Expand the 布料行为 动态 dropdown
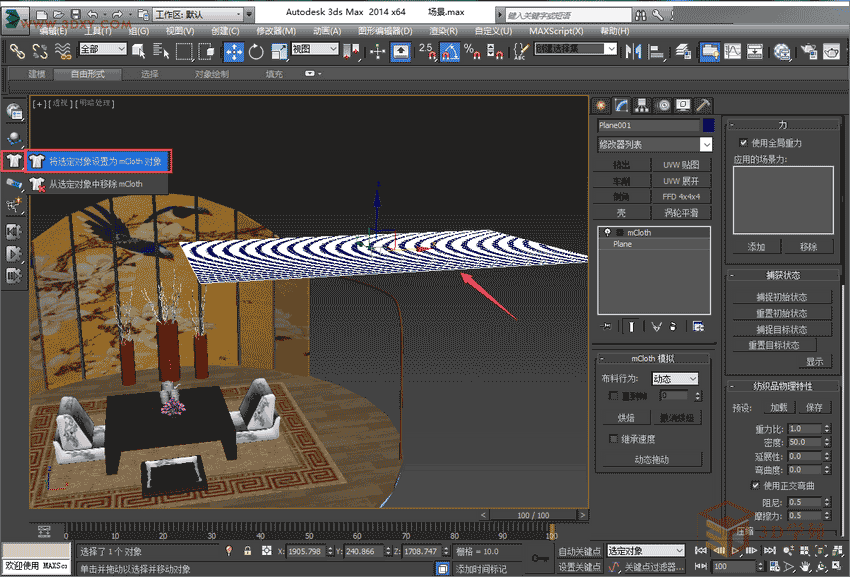 pos(675,379)
